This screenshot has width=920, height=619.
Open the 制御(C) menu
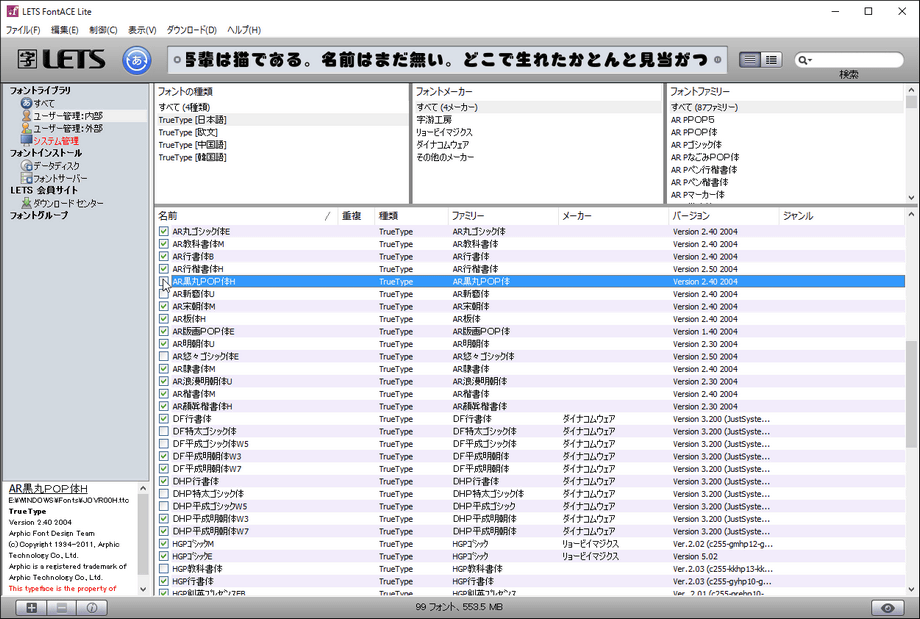pos(103,30)
